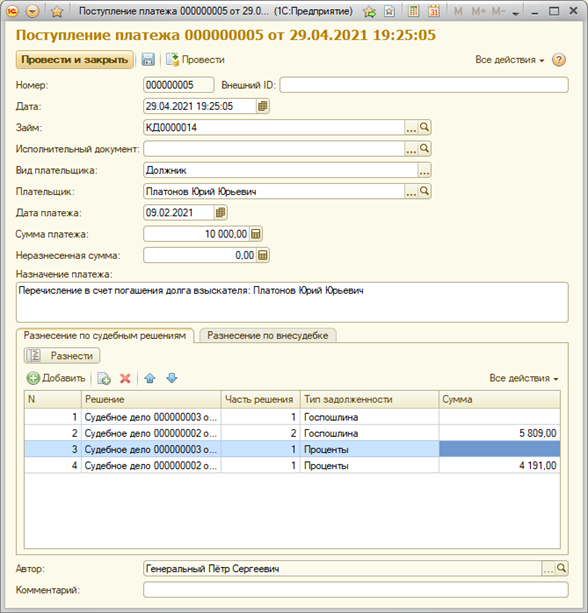Screen dimensions: 588x613
Task: Click the red X delete row icon
Action: pyautogui.click(x=125, y=378)
